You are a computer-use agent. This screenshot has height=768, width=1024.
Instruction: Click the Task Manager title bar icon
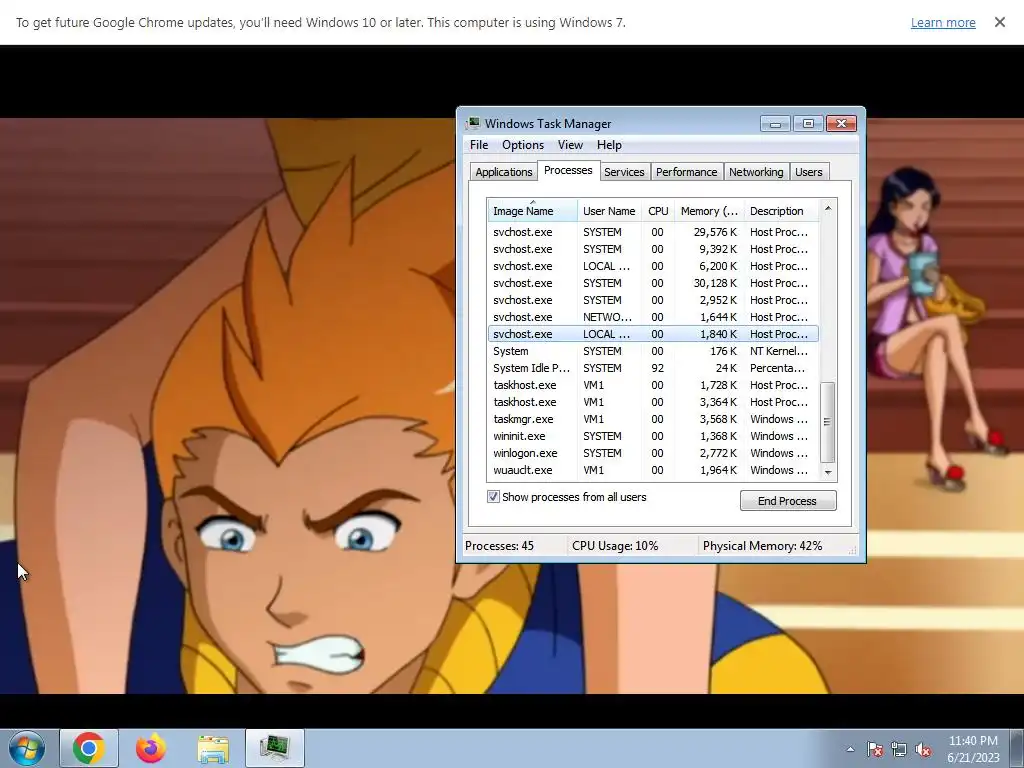pos(473,123)
